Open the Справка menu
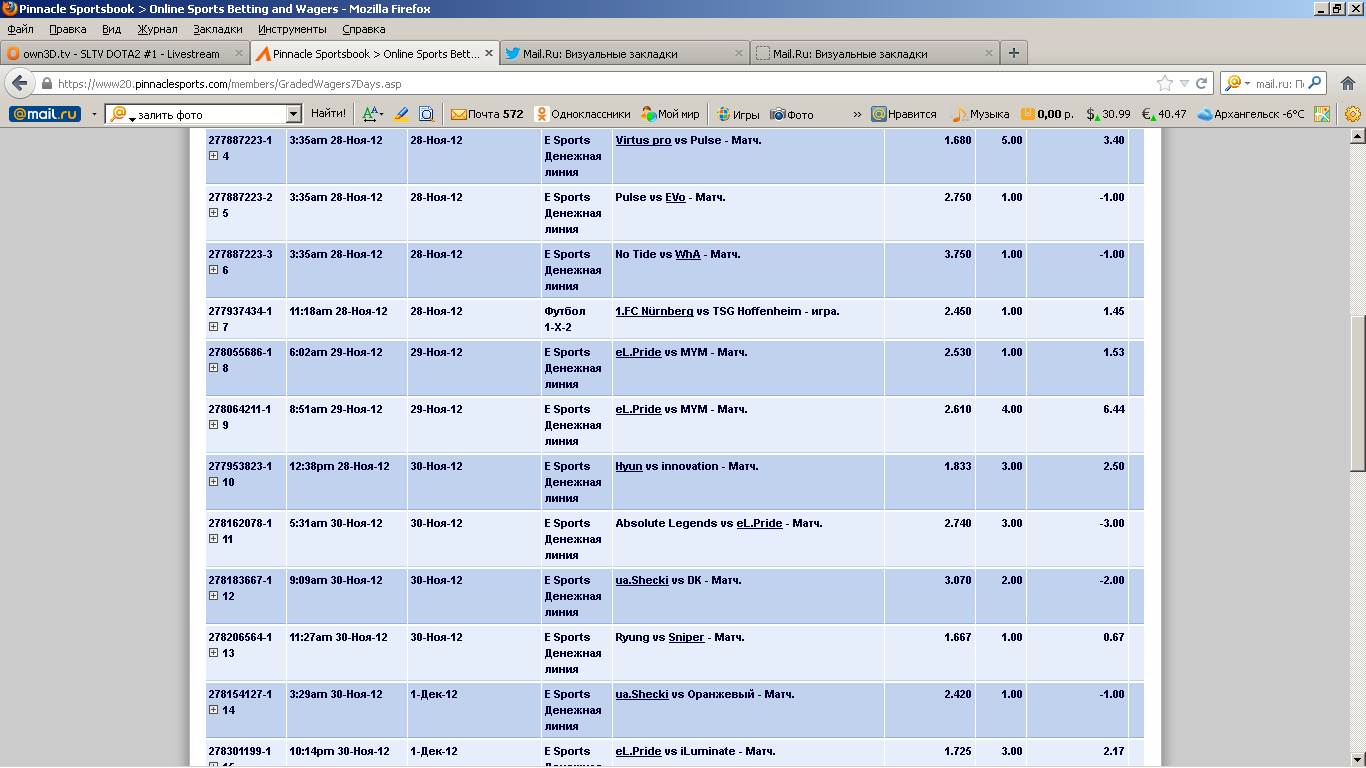 tap(364, 29)
